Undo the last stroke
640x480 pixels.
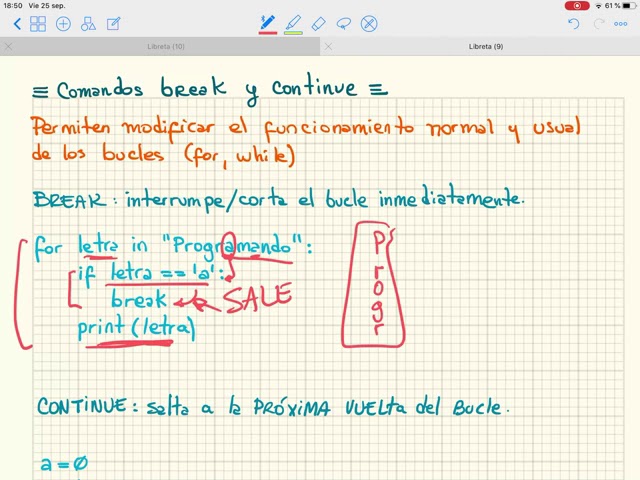[x=573, y=24]
